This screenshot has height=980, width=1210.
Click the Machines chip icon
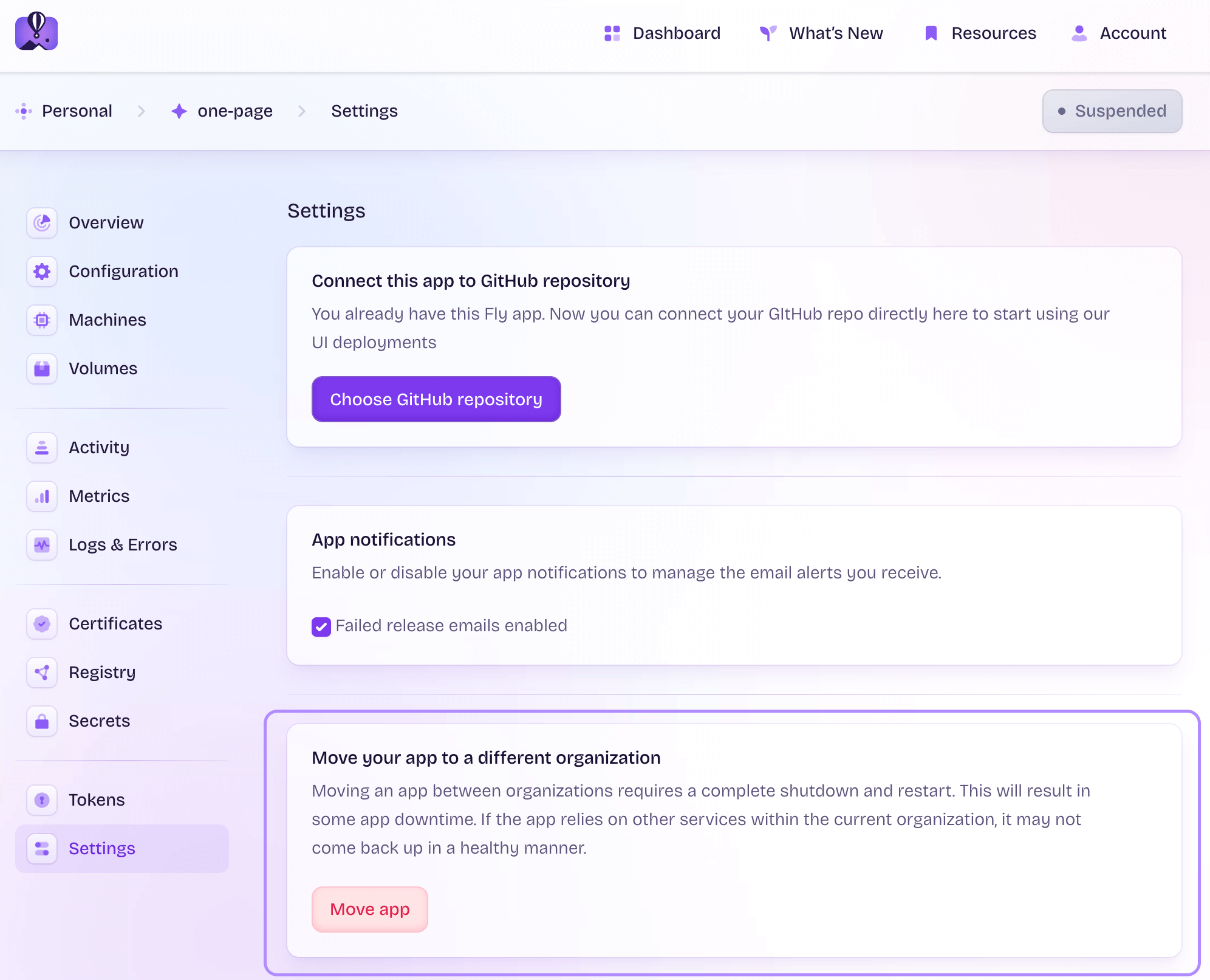point(41,320)
